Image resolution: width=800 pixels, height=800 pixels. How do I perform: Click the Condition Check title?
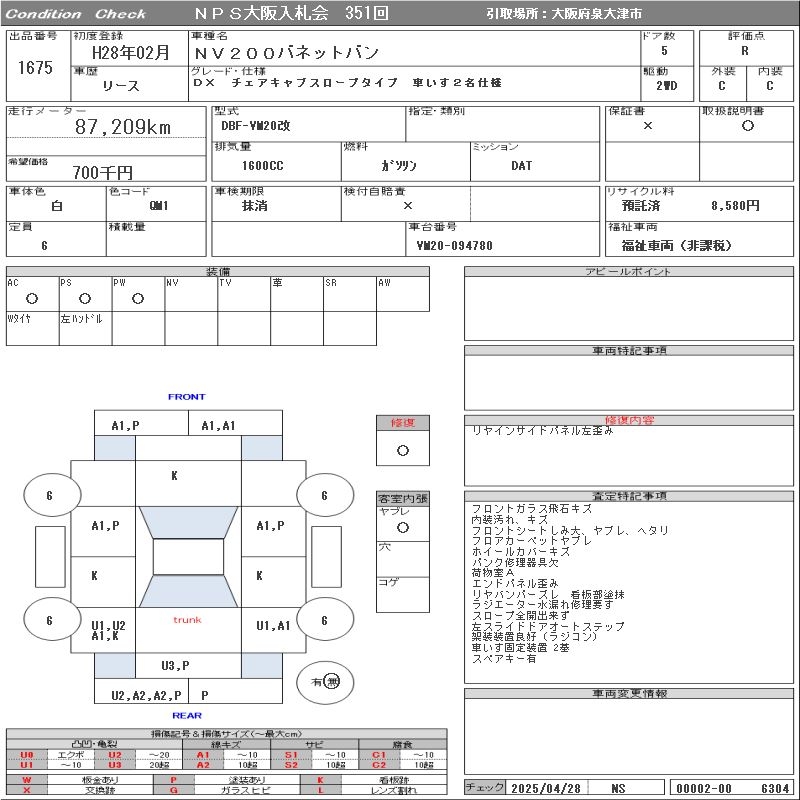[76, 14]
